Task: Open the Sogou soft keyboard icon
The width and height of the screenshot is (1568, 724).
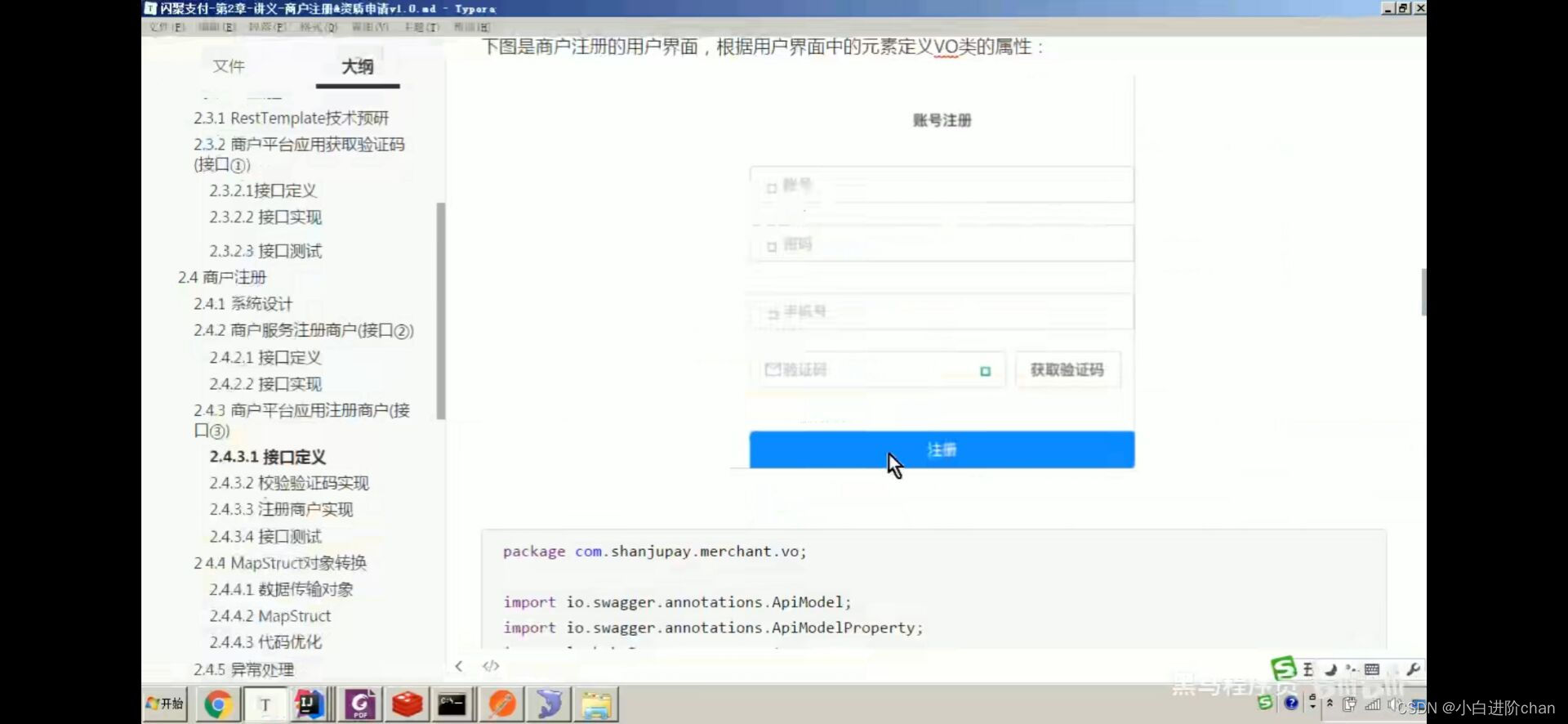Action: [x=1372, y=669]
